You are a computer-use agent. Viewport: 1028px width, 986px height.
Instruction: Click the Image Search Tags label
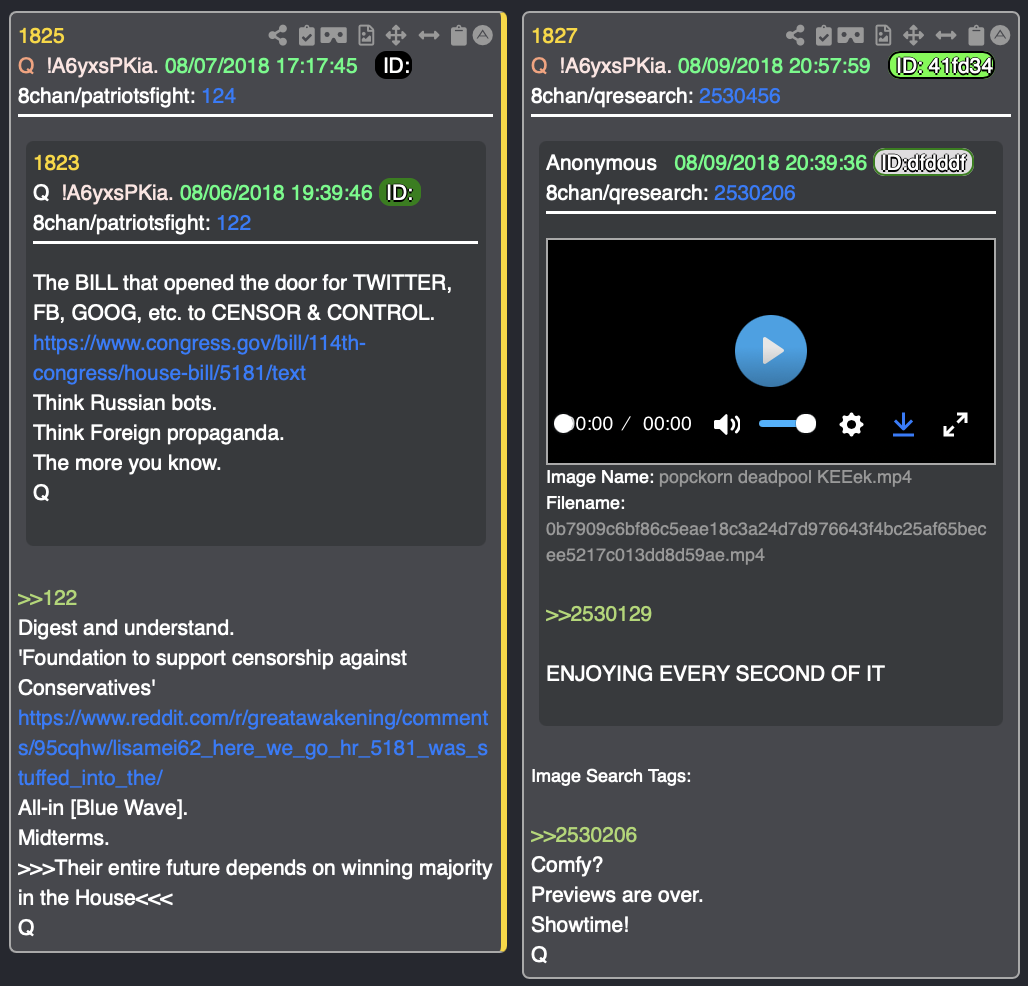tap(611, 776)
